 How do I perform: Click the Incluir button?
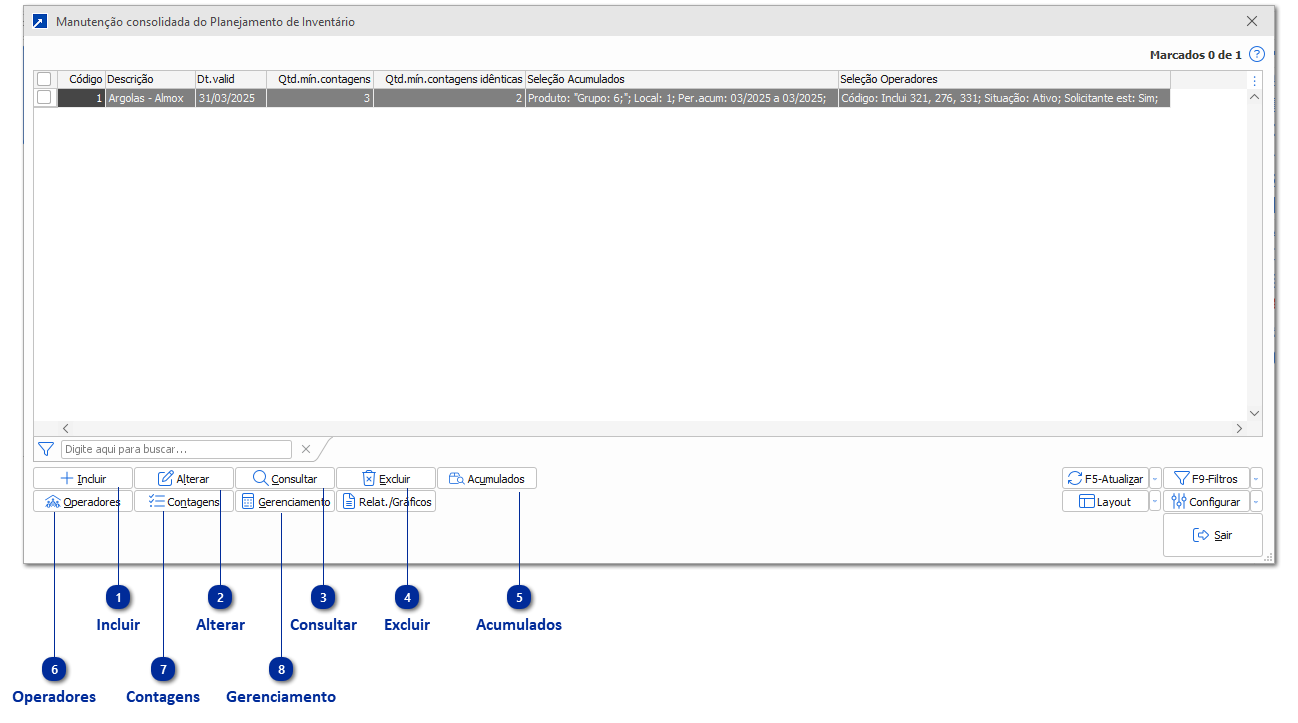click(83, 478)
